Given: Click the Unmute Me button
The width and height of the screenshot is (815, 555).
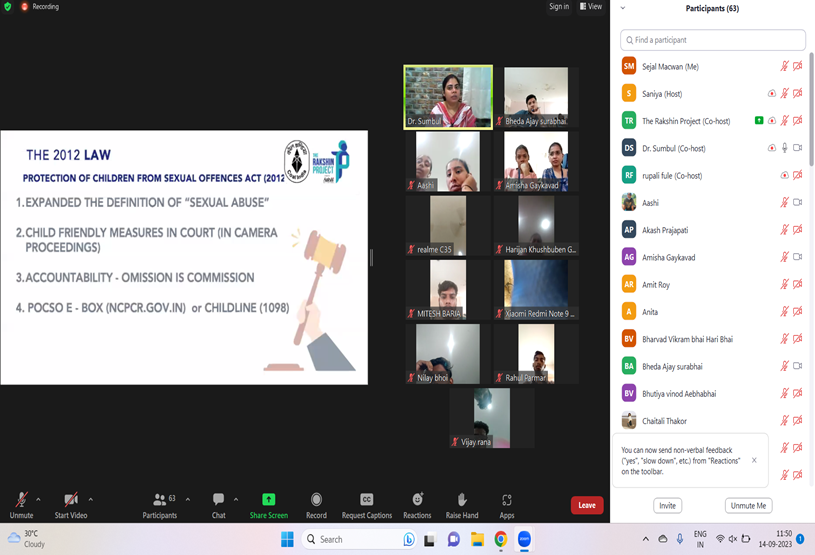Looking at the screenshot, I should point(748,506).
